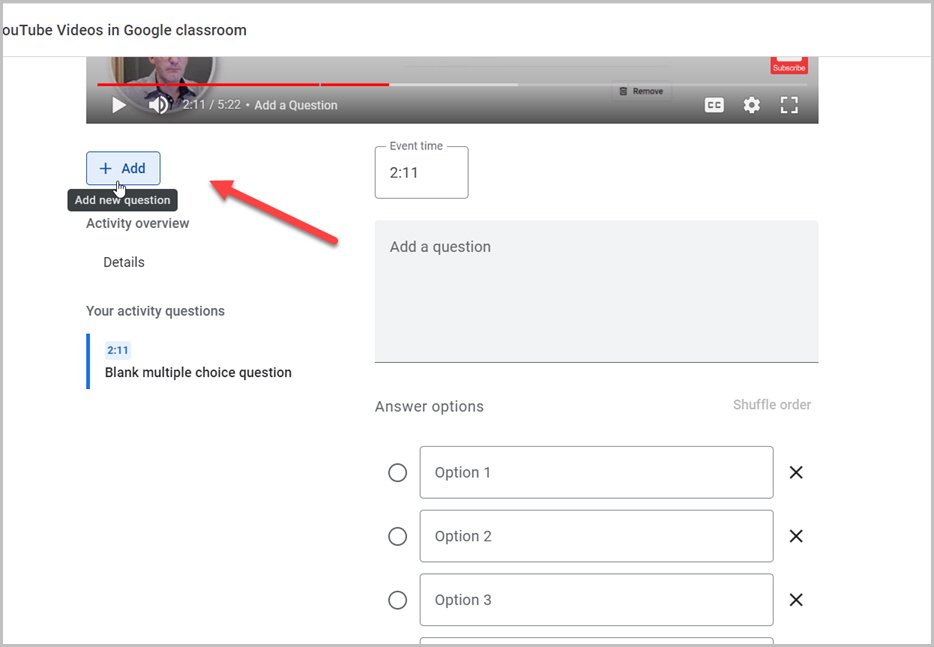This screenshot has height=647, width=934.
Task: Click the Option 1 text field
Action: (596, 472)
